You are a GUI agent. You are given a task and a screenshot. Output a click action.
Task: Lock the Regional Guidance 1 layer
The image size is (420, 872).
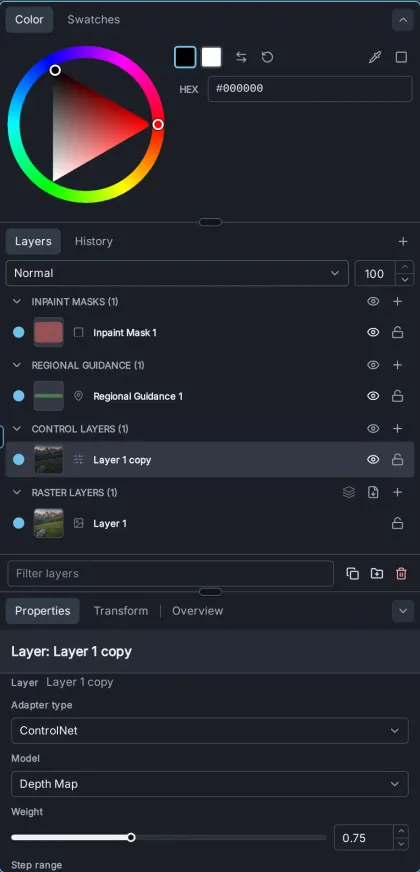(x=397, y=396)
